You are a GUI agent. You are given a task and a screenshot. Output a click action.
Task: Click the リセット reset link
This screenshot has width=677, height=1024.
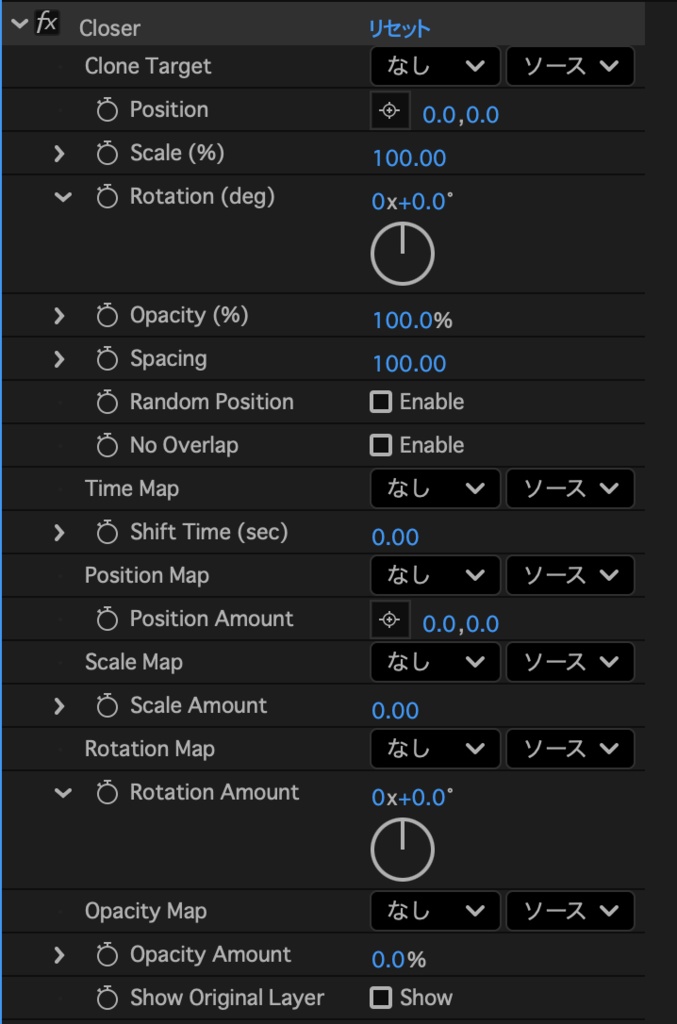(400, 28)
